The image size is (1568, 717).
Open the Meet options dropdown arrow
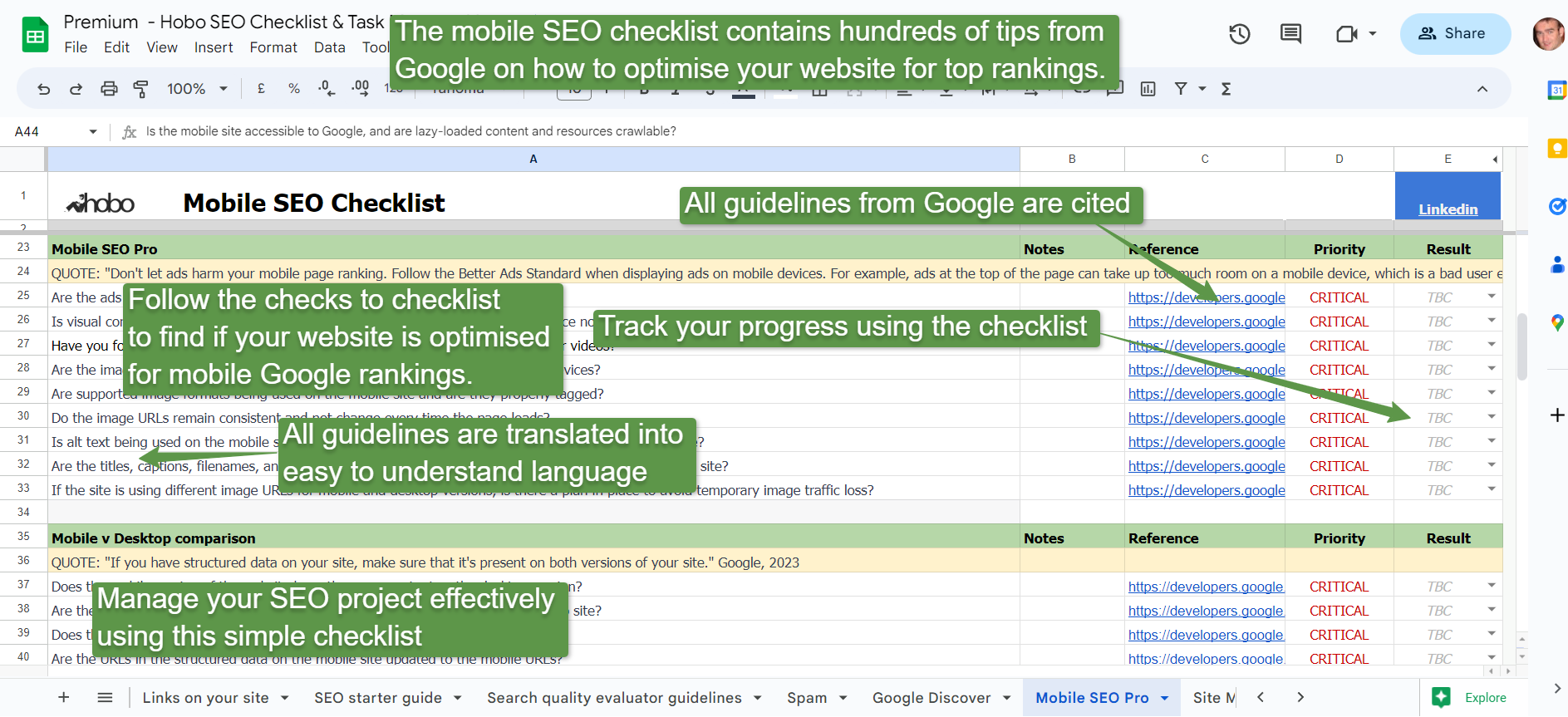pos(1373,34)
